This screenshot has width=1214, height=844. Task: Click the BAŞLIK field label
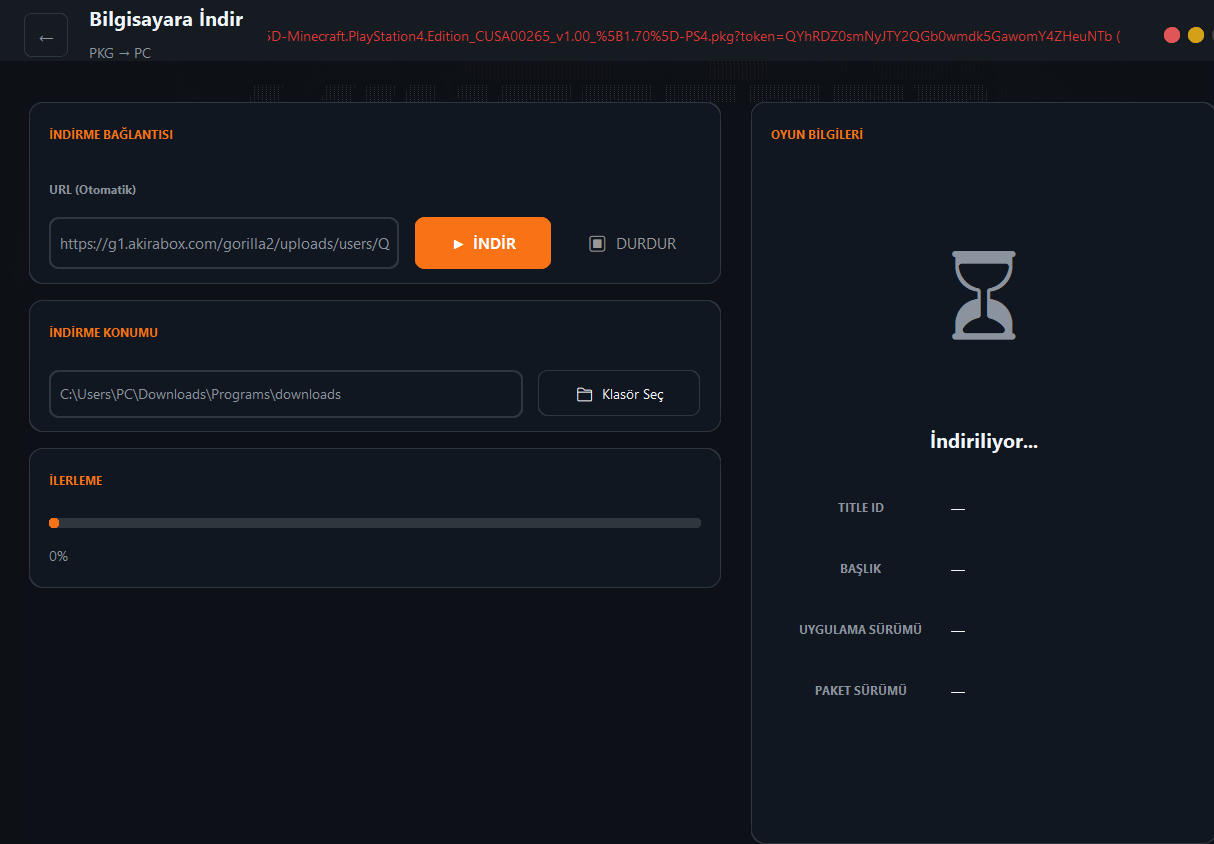coord(860,569)
